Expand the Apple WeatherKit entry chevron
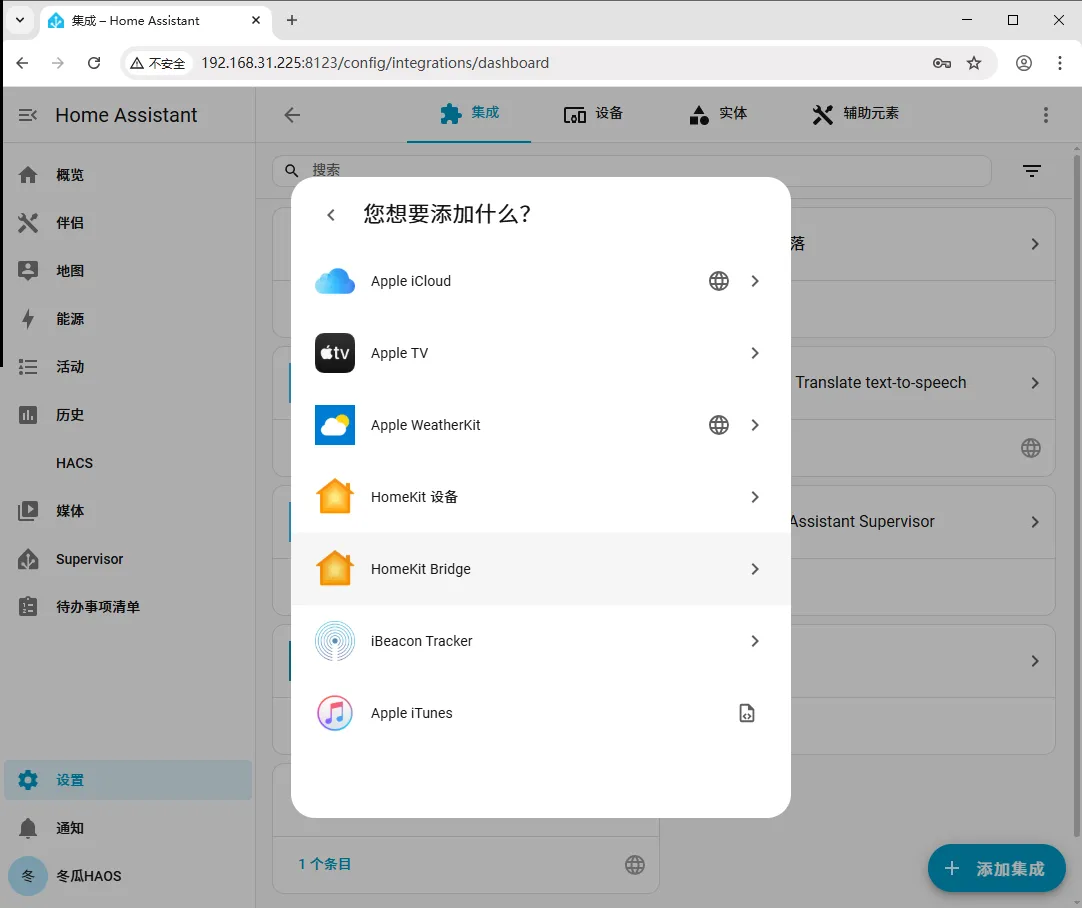Viewport: 1082px width, 908px height. pos(755,425)
